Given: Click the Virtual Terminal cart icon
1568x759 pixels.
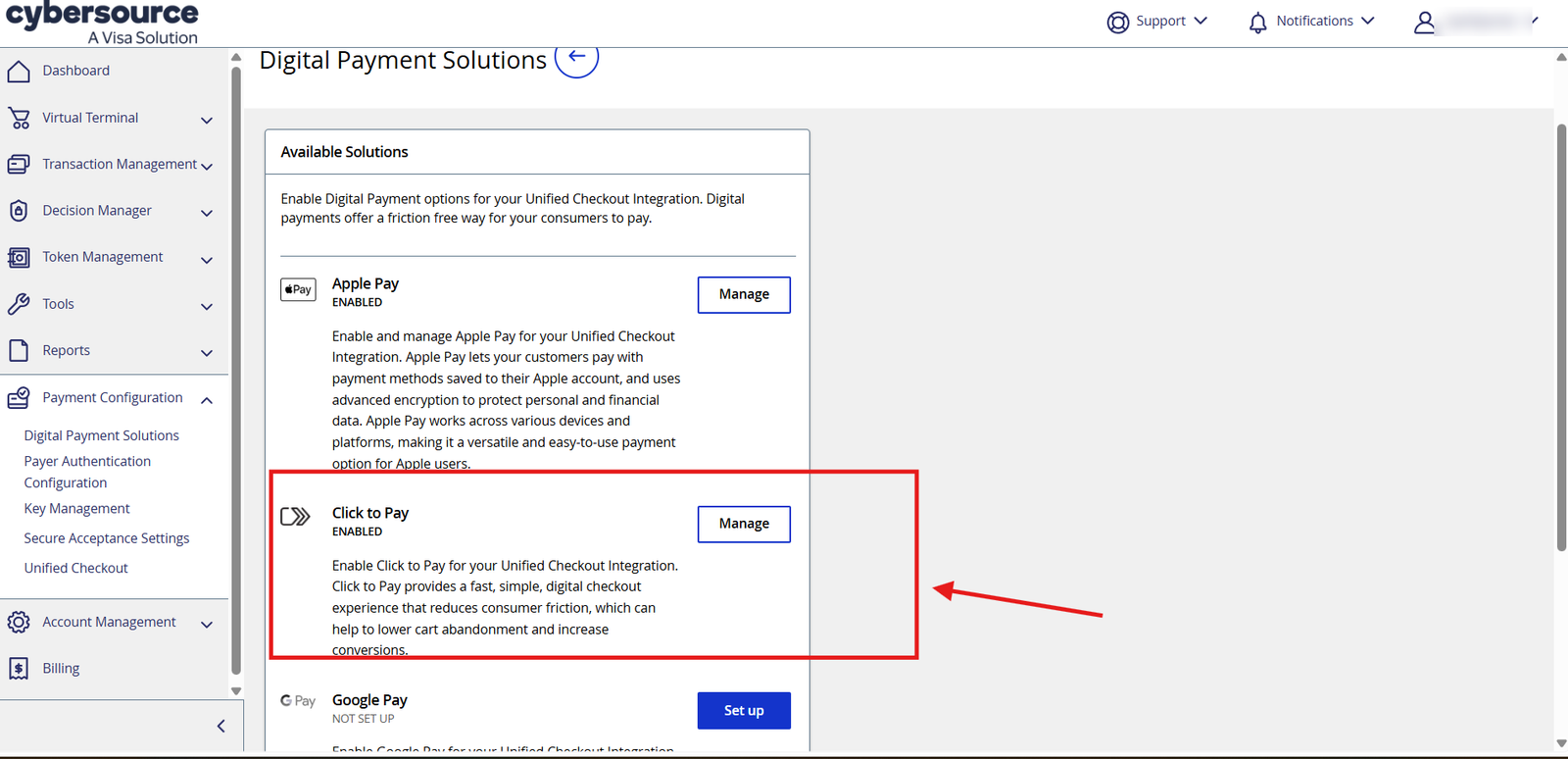Looking at the screenshot, I should click(x=19, y=118).
